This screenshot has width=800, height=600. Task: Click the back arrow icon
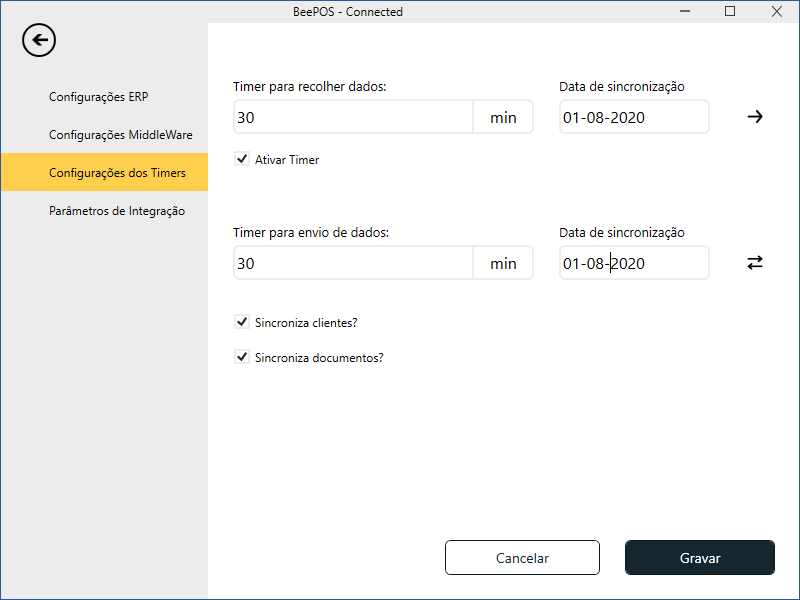(39, 40)
